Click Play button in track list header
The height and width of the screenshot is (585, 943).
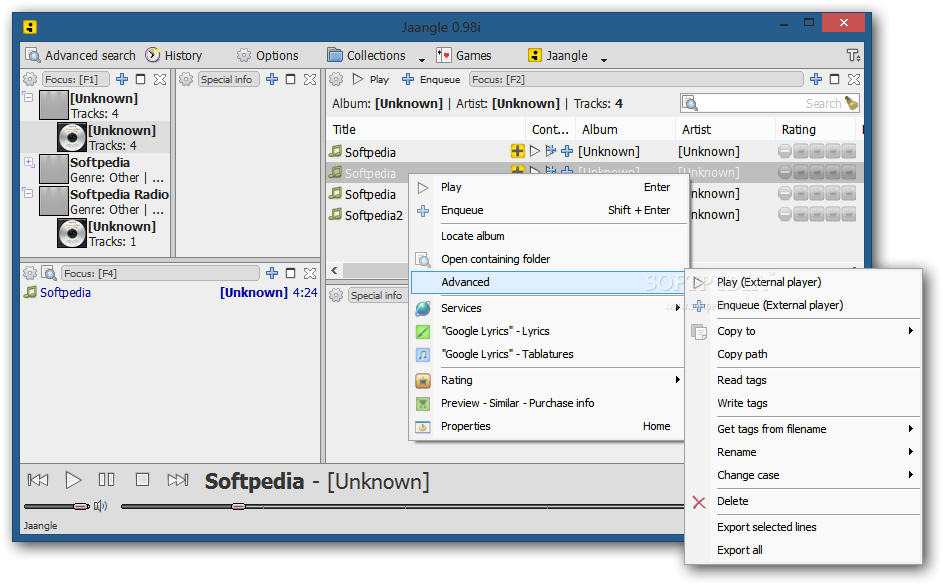point(370,79)
